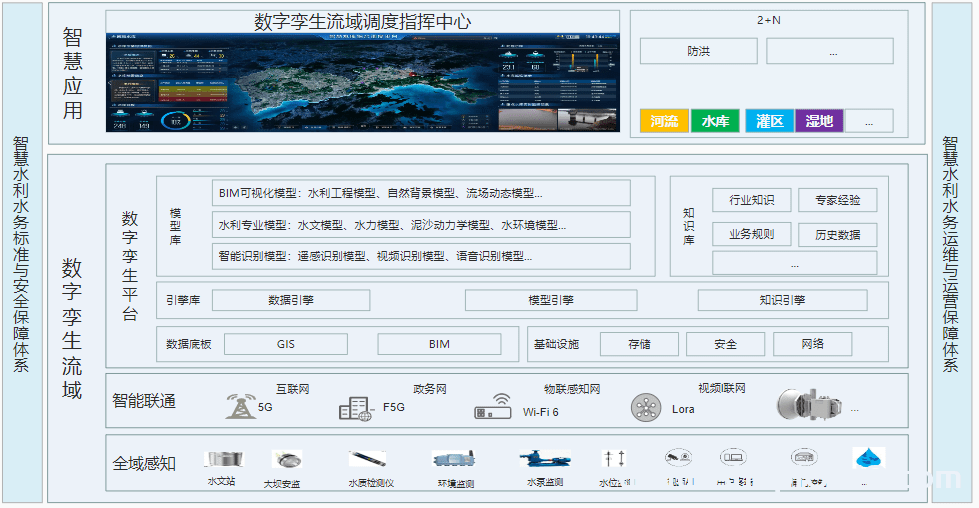
Task: Select the 水泵监测 blue pump icon
Action: pos(544,459)
